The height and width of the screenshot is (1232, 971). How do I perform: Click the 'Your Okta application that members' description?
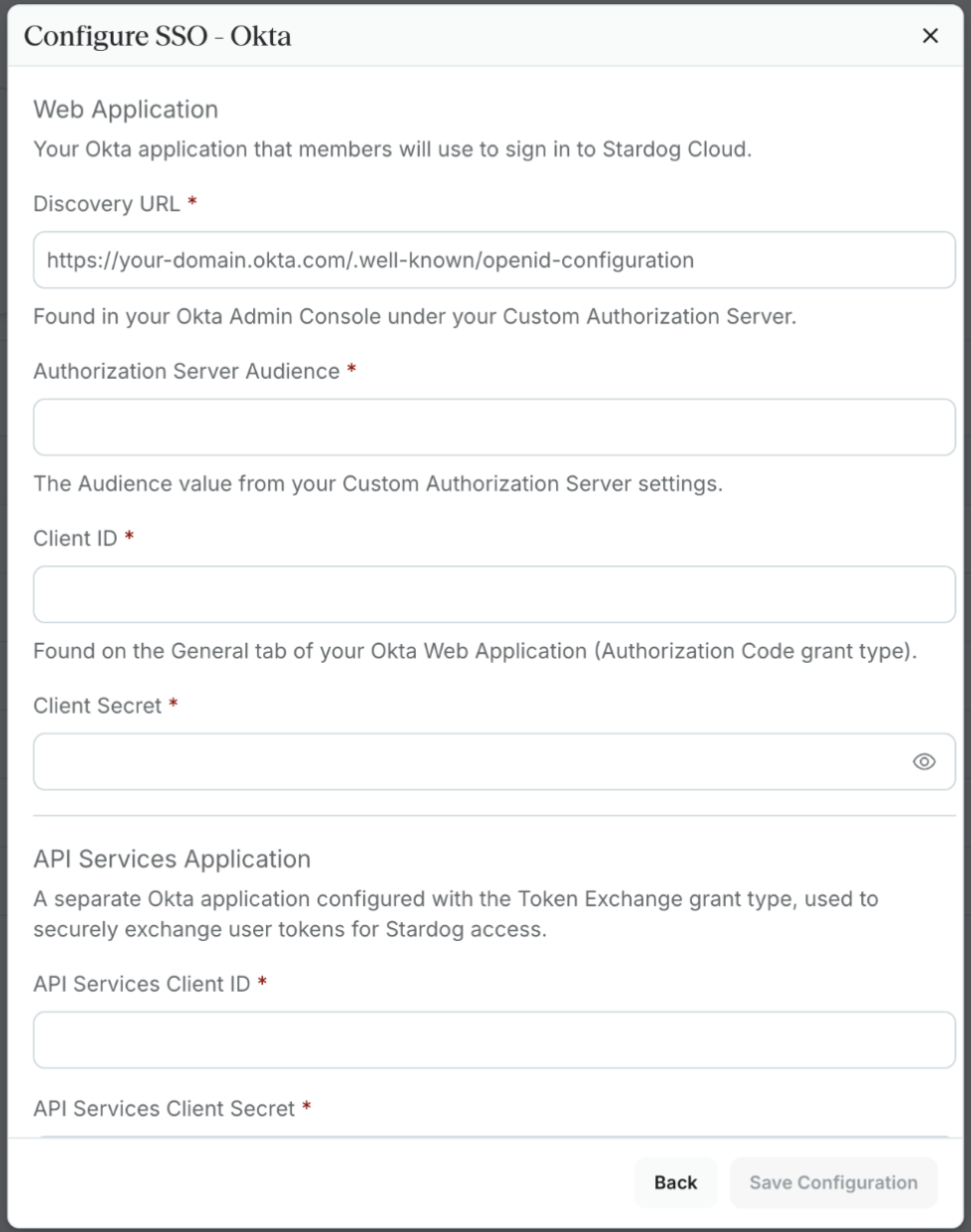(393, 150)
